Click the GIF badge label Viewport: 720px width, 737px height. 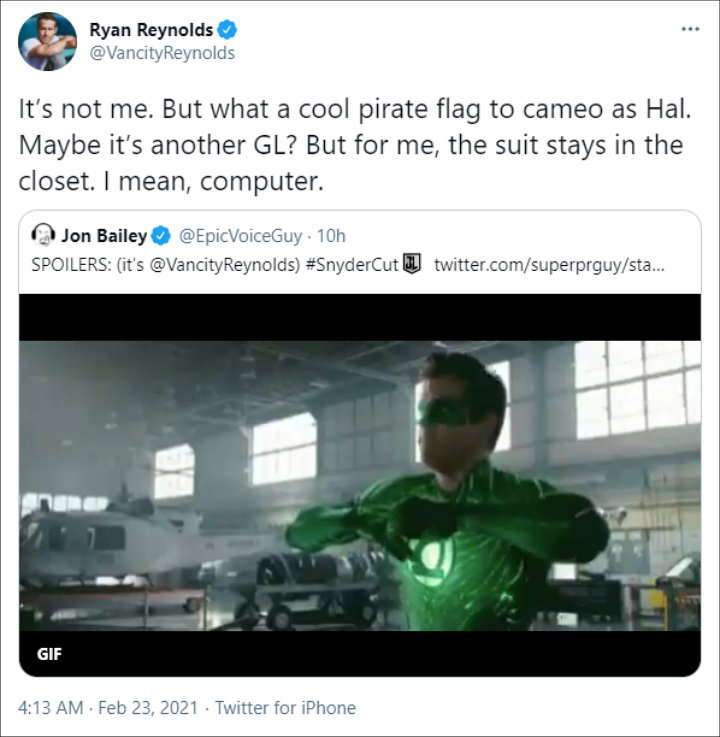pos(49,654)
